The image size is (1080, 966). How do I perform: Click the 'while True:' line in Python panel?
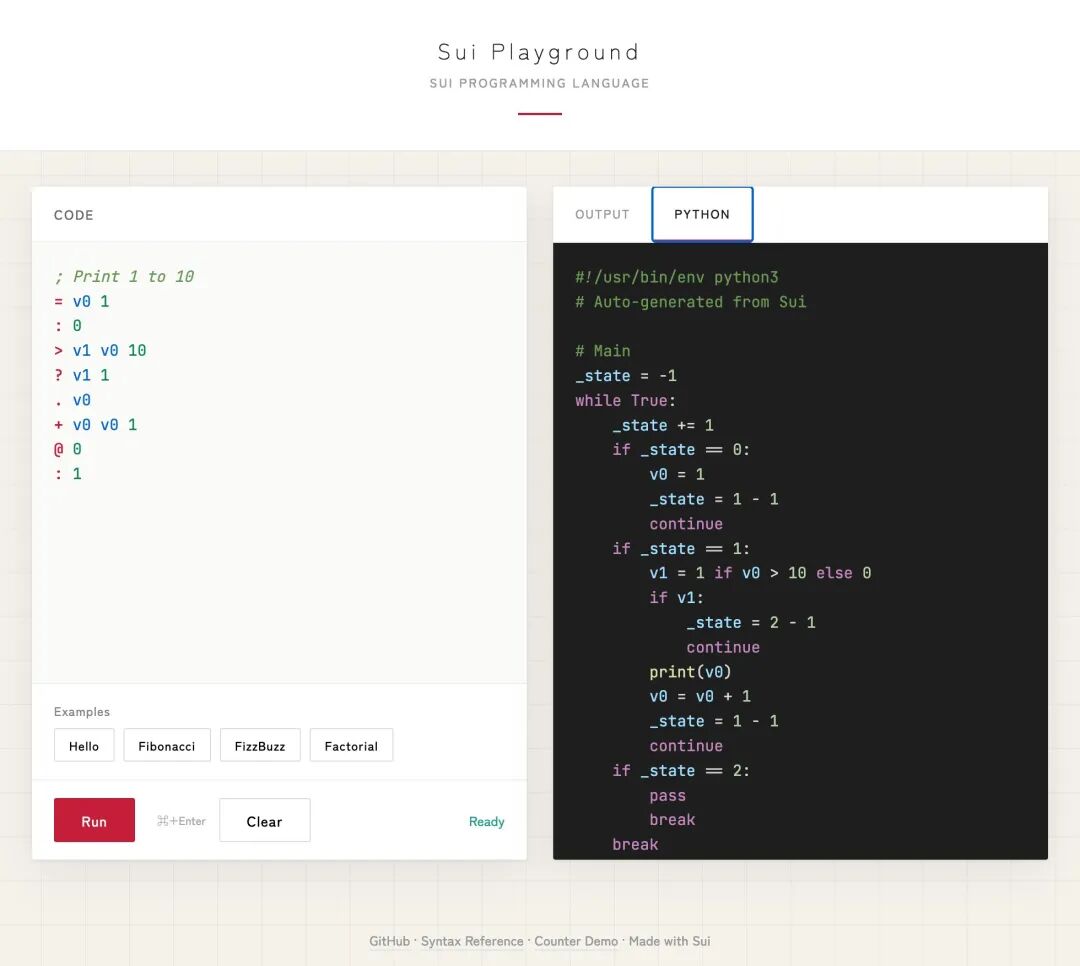[x=625, y=400]
